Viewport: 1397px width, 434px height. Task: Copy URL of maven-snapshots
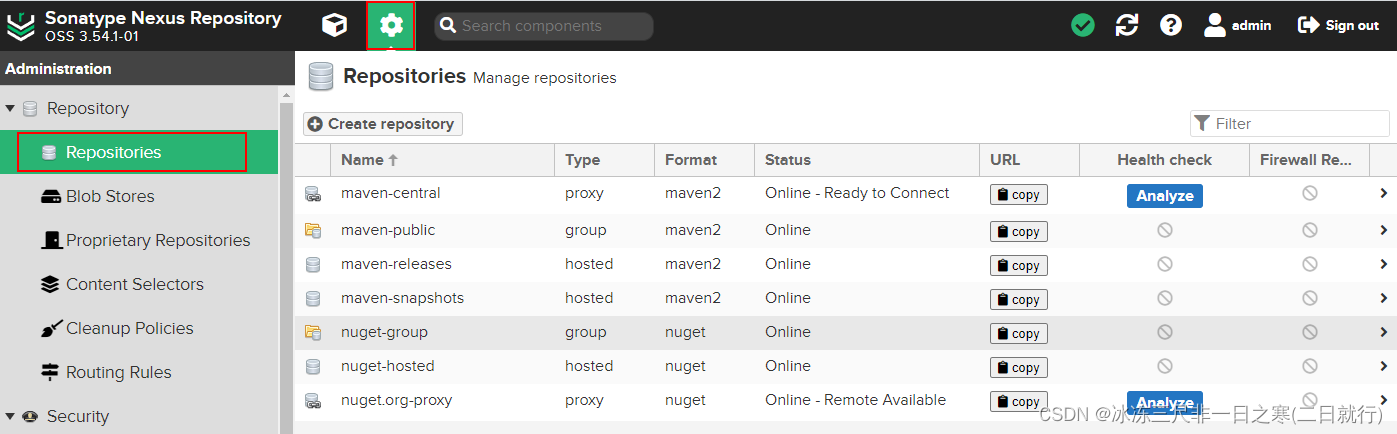click(1019, 299)
